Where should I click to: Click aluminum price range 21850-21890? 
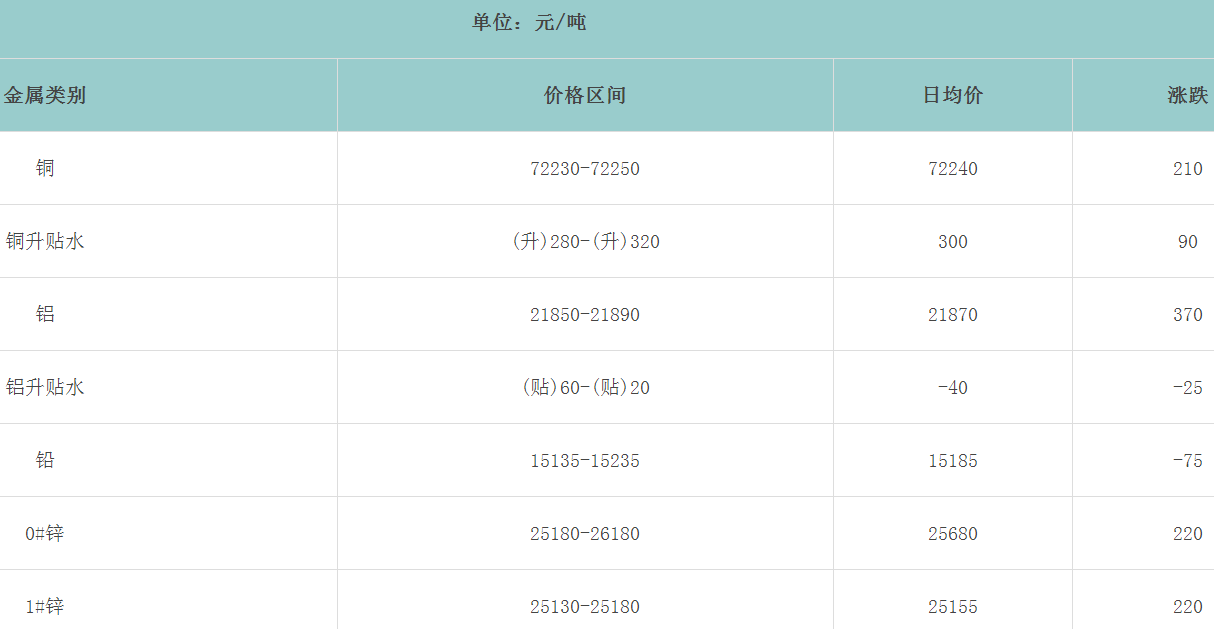(585, 315)
